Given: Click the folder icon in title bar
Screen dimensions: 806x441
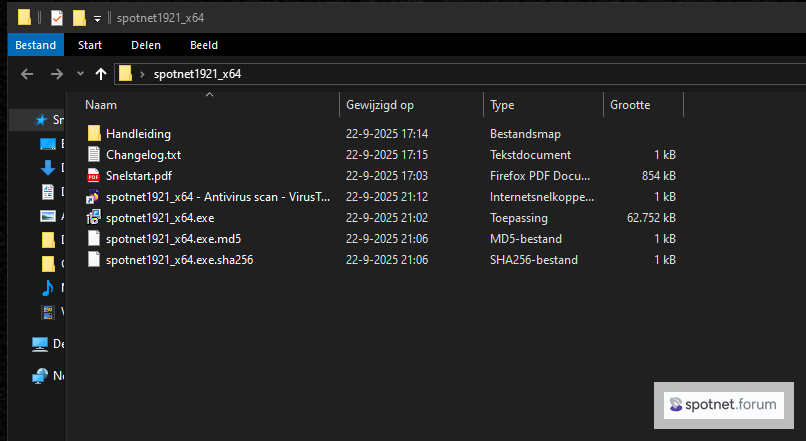Looking at the screenshot, I should 24,17.
